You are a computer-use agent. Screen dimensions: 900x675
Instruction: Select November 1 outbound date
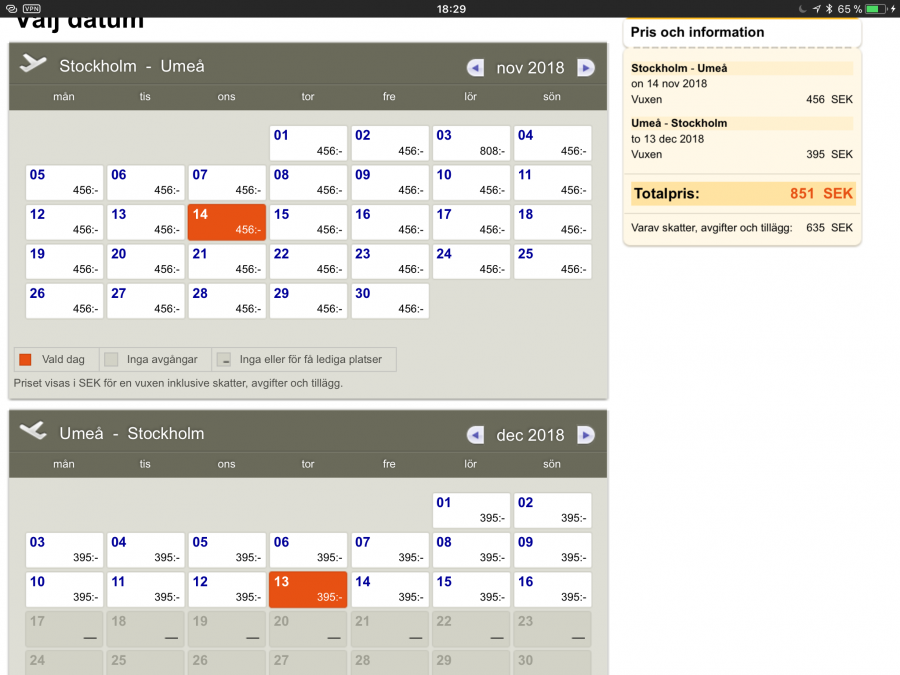(x=308, y=143)
